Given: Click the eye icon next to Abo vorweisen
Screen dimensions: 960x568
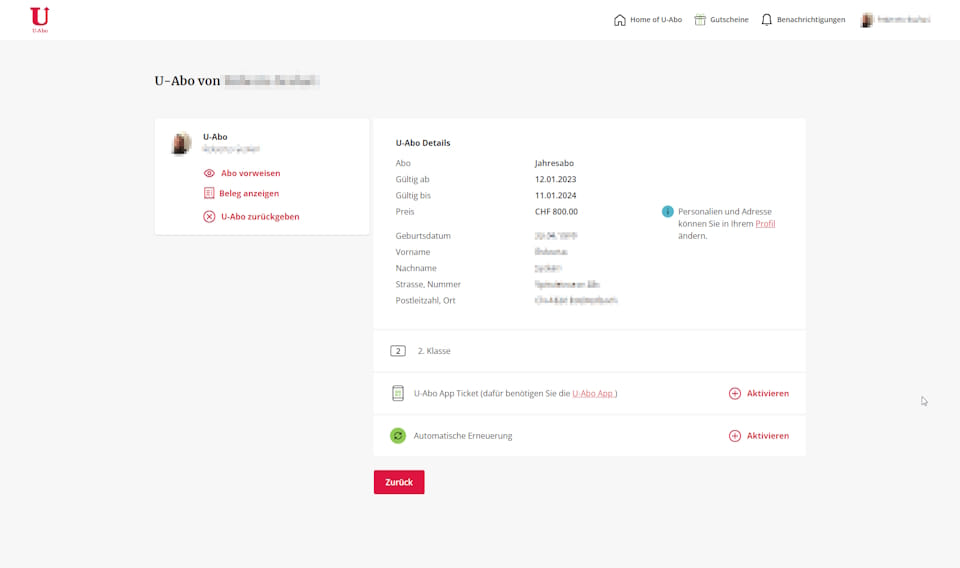Looking at the screenshot, I should tap(209, 173).
